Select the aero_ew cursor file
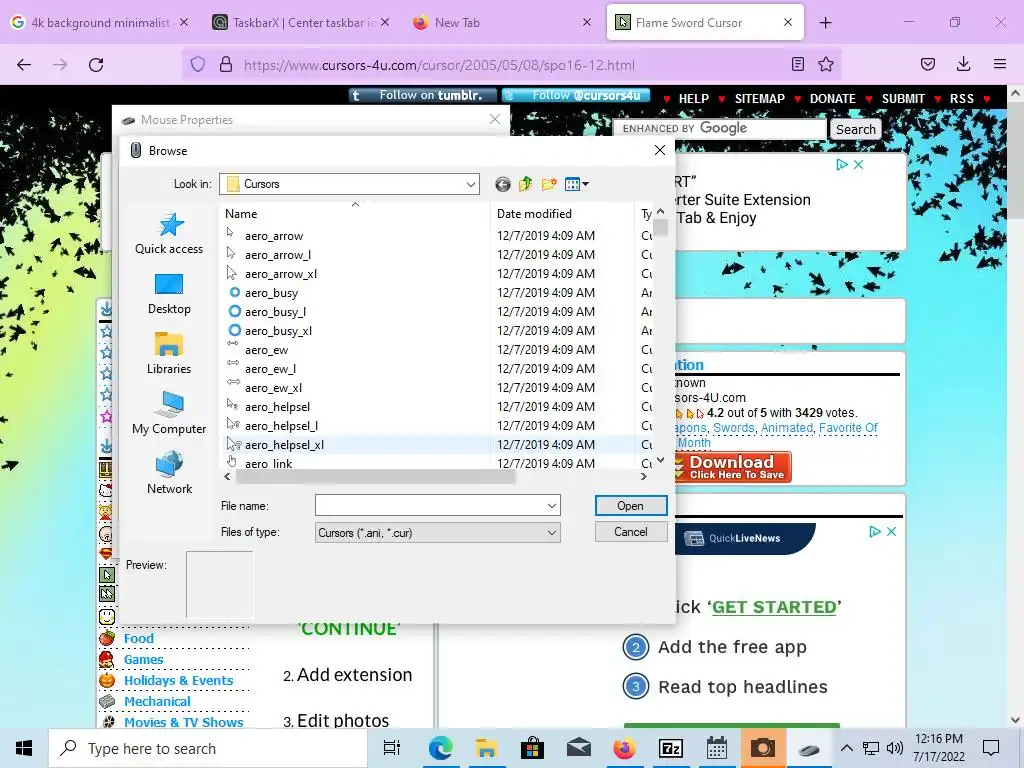The image size is (1024, 768). coord(266,349)
